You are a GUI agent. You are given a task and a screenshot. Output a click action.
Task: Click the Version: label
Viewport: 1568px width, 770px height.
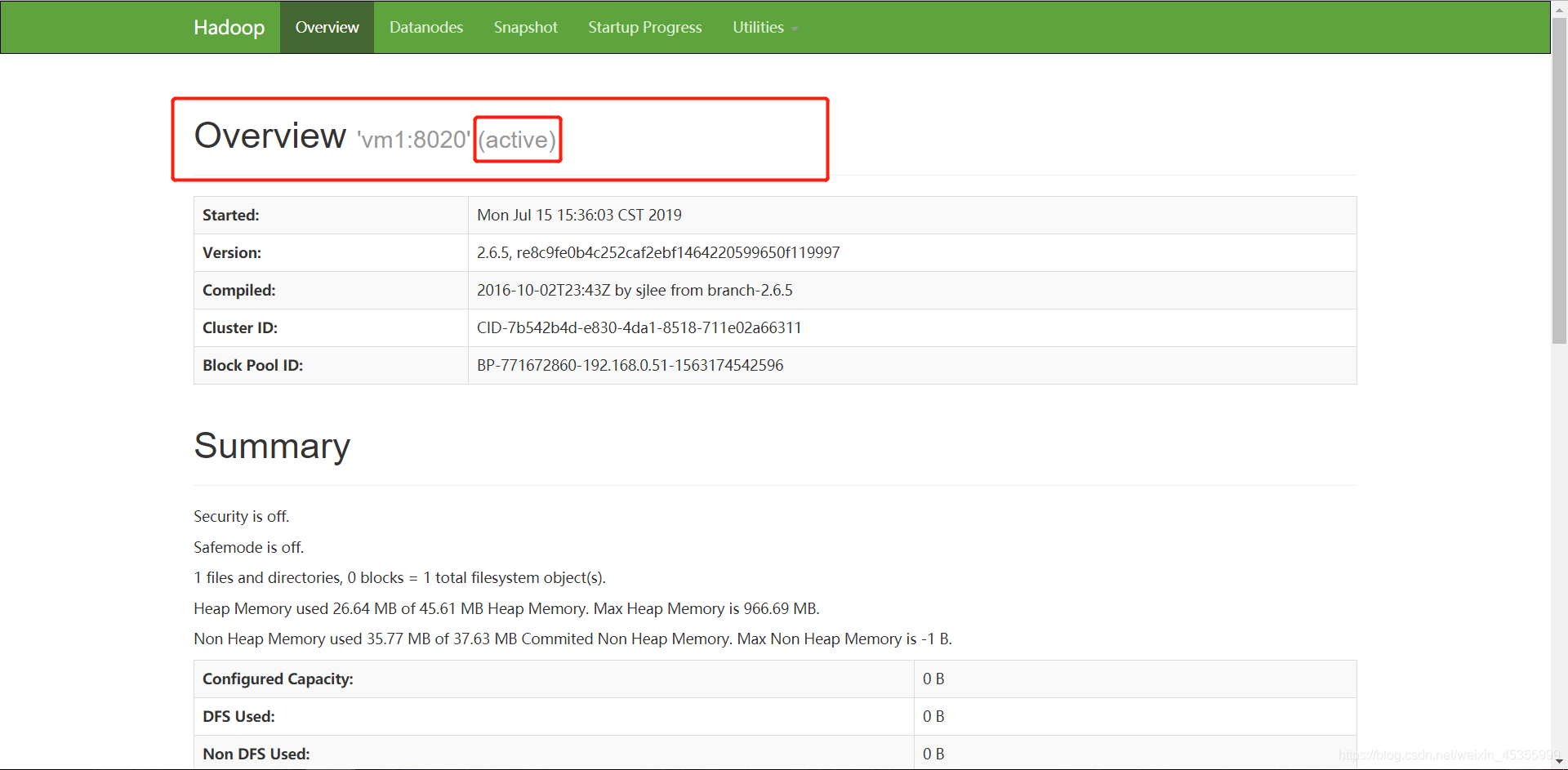[232, 252]
